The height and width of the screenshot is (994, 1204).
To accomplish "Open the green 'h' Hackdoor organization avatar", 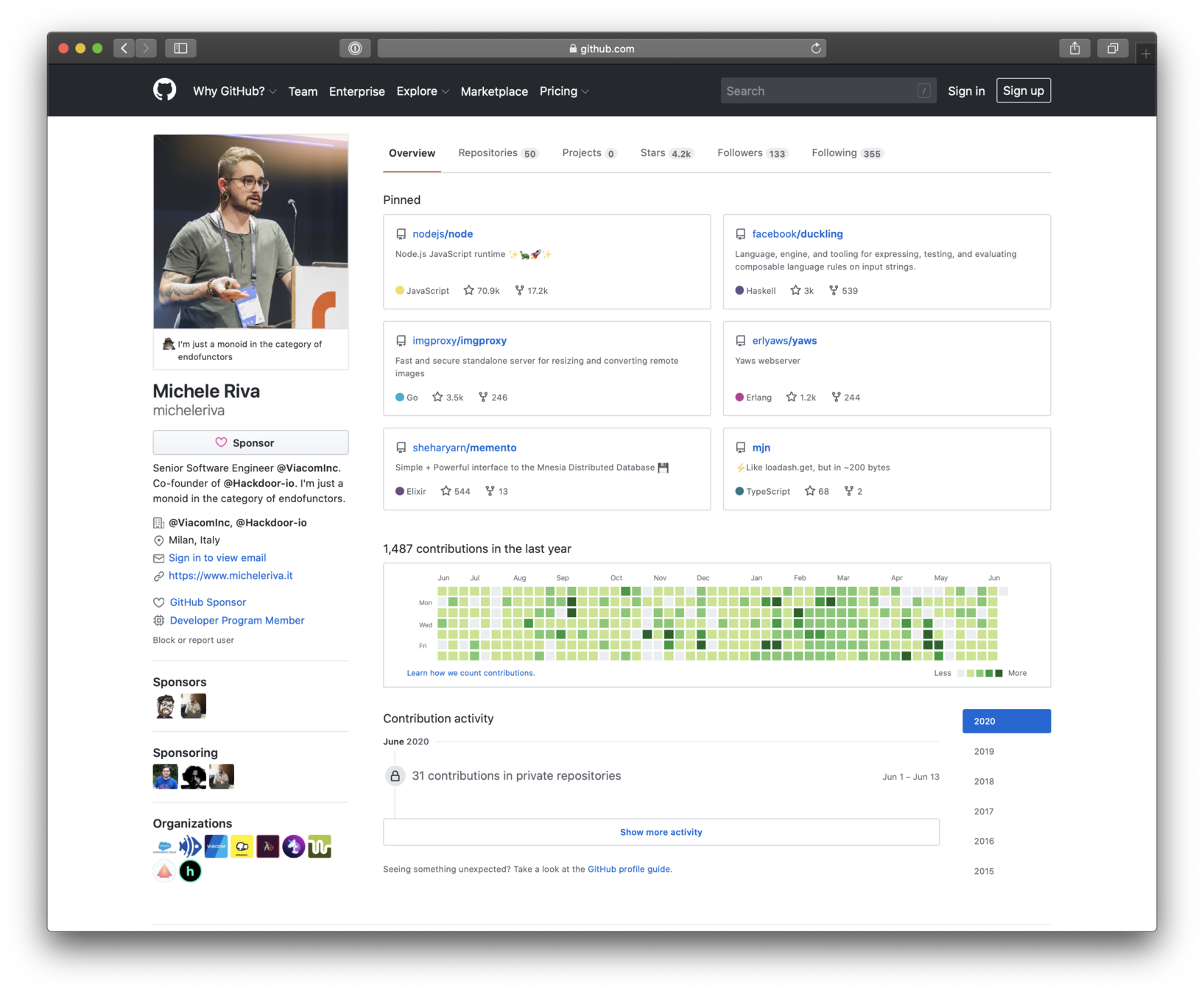I will click(x=190, y=872).
